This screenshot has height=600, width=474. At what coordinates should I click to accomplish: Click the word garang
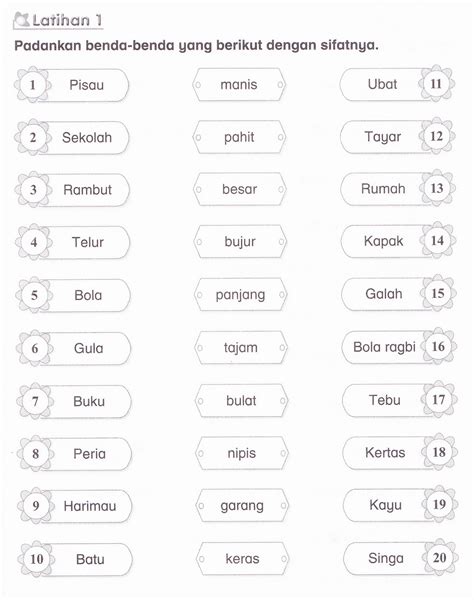(x=242, y=506)
